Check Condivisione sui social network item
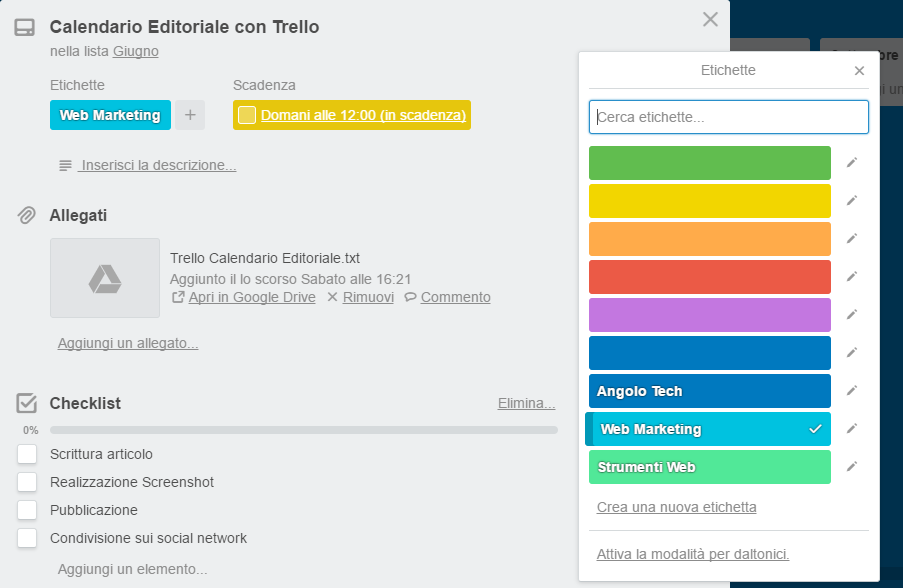Image resolution: width=903 pixels, height=588 pixels. 27,538
